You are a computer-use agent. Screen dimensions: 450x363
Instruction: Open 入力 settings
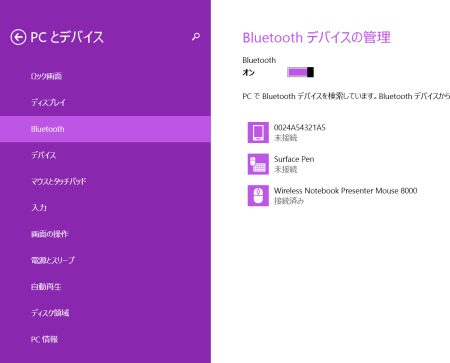(x=105, y=208)
